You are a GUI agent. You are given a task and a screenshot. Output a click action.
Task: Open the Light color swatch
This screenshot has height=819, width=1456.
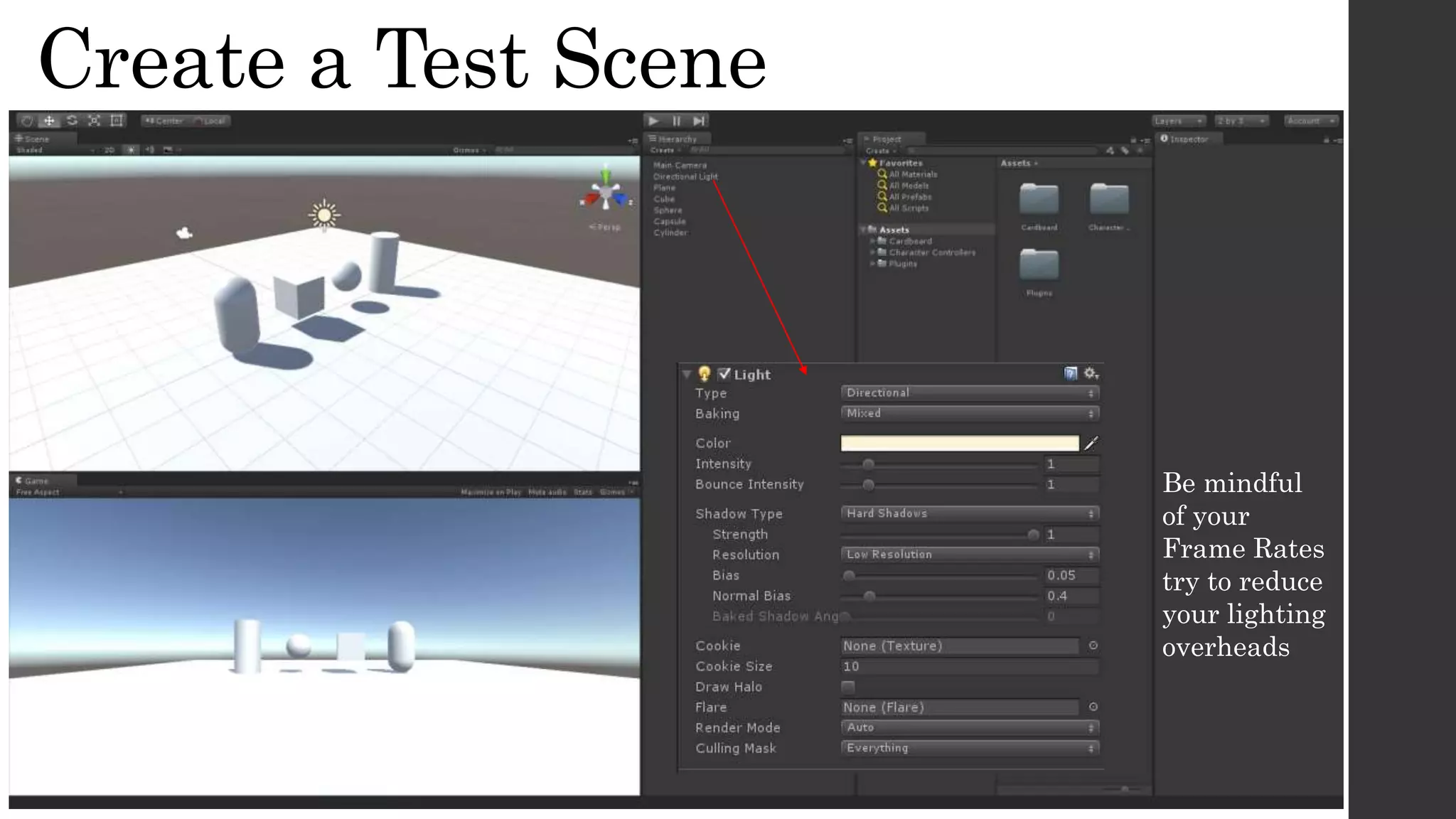[960, 443]
